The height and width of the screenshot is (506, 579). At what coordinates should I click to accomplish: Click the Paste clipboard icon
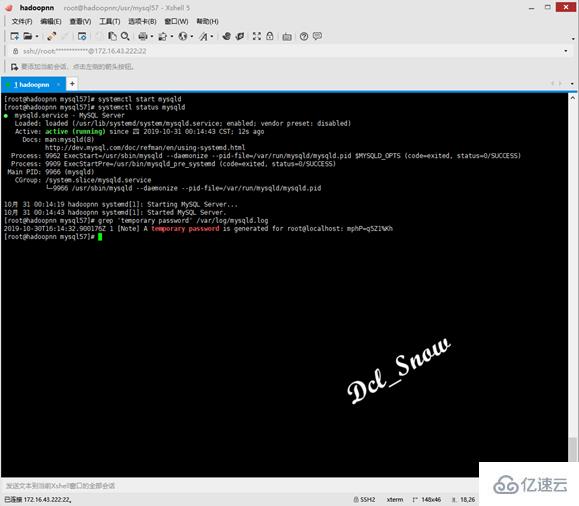(112, 36)
